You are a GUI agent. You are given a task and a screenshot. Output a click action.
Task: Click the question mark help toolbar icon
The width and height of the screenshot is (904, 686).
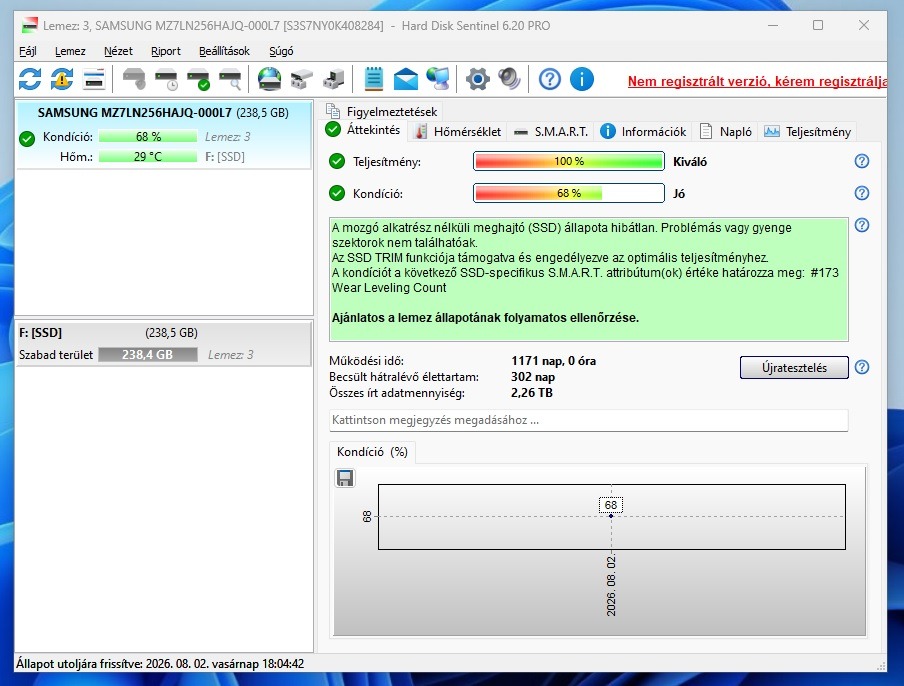point(550,80)
